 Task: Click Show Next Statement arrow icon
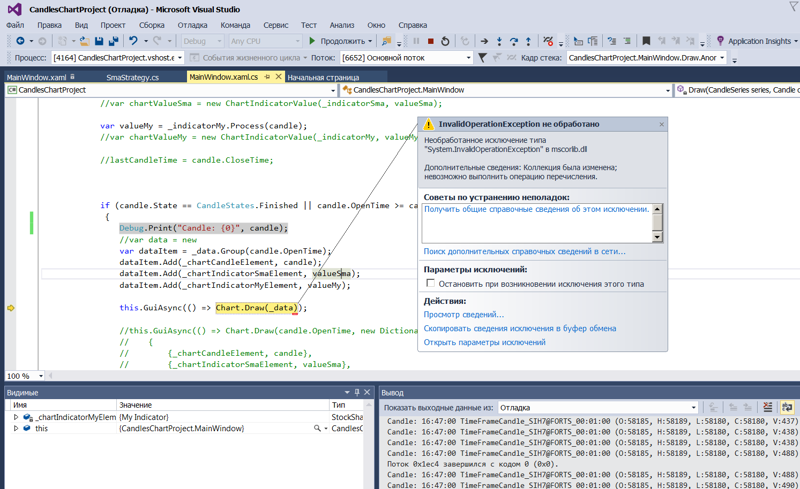(484, 41)
